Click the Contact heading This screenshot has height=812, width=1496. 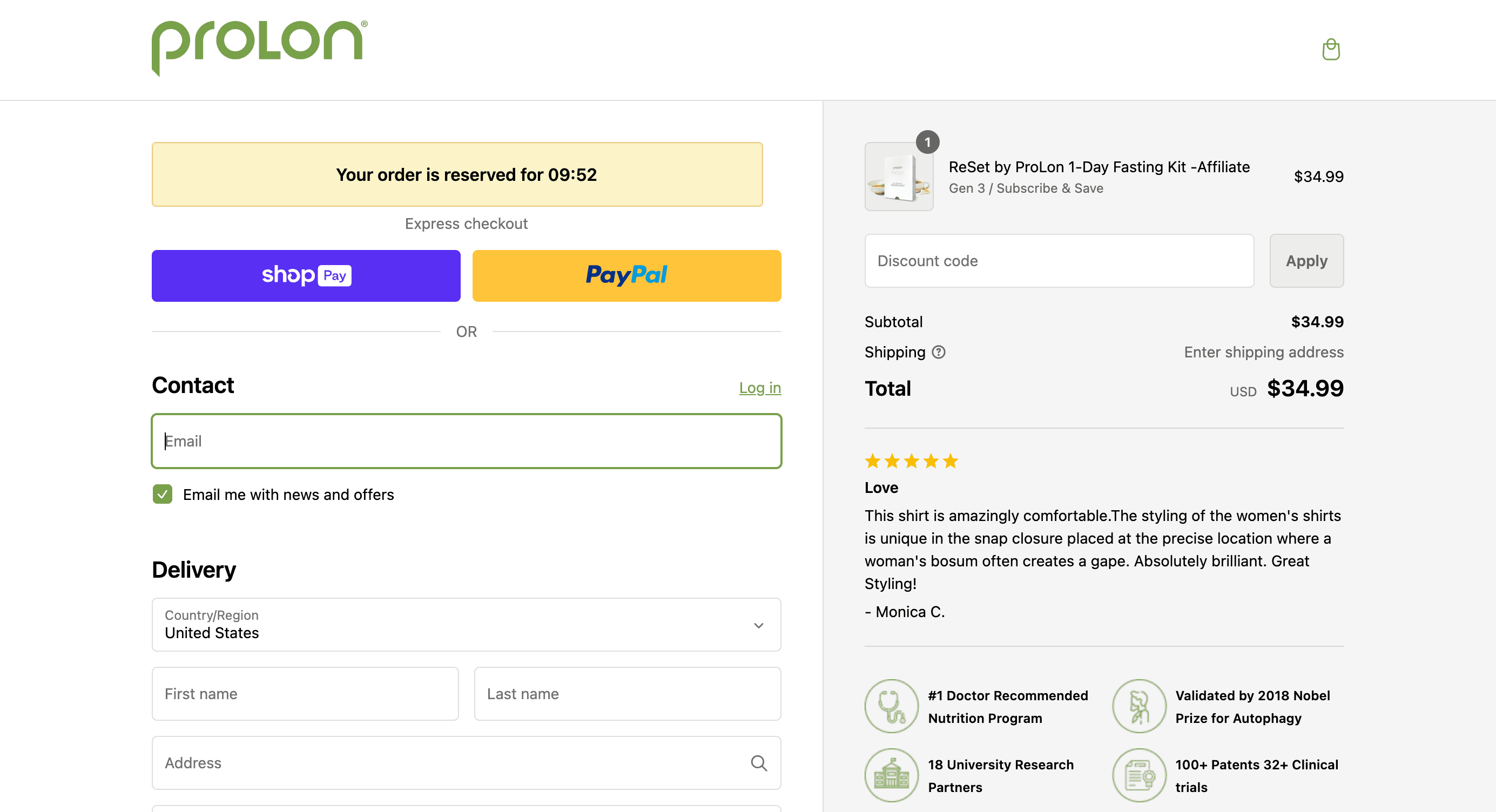(x=193, y=385)
